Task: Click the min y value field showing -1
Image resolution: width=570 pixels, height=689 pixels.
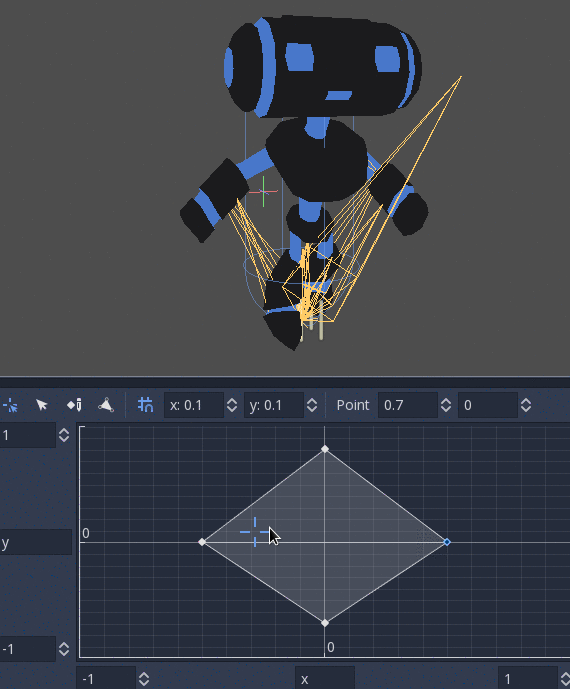Action: [27, 649]
